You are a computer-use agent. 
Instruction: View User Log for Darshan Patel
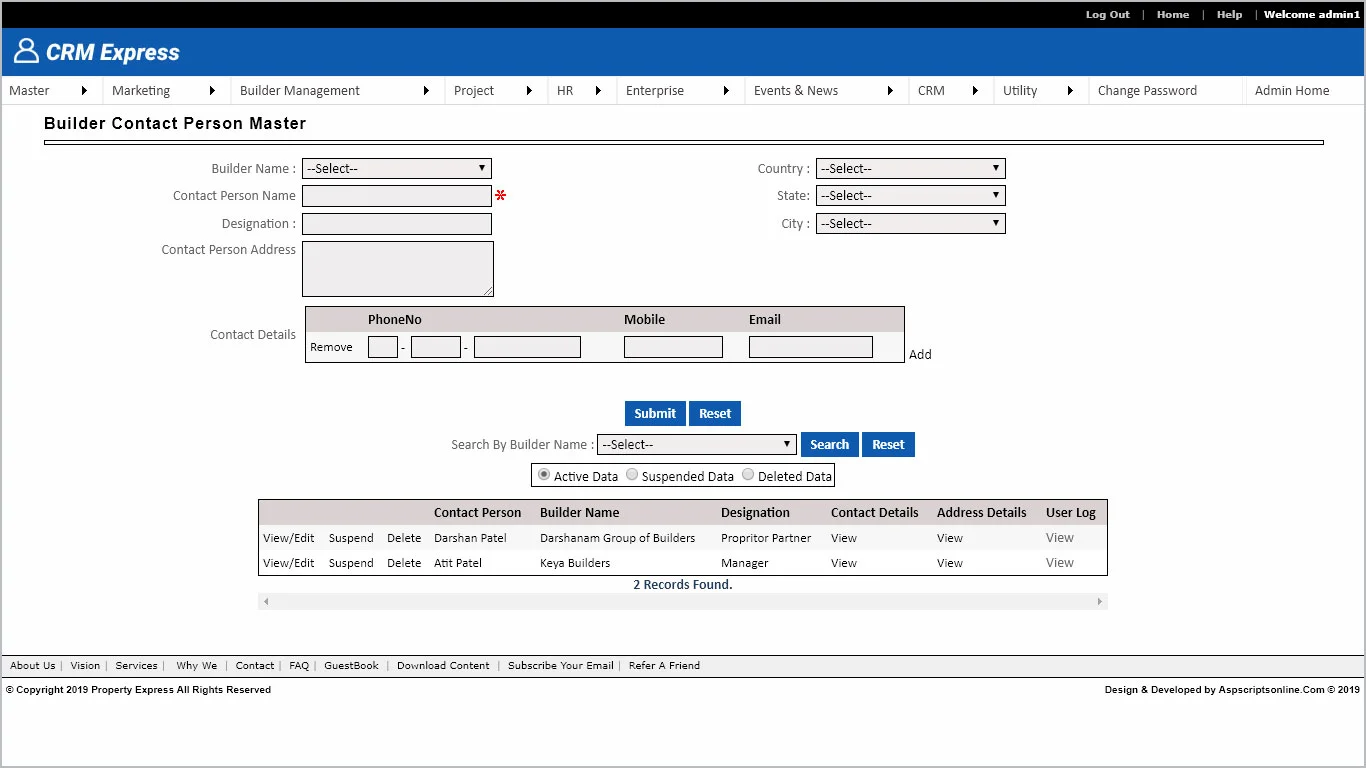(1060, 538)
